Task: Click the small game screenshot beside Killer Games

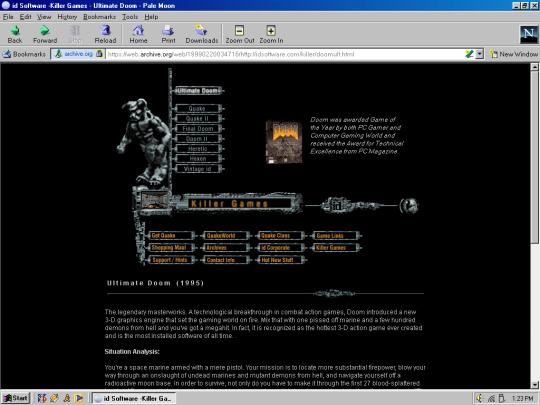Action: [154, 200]
